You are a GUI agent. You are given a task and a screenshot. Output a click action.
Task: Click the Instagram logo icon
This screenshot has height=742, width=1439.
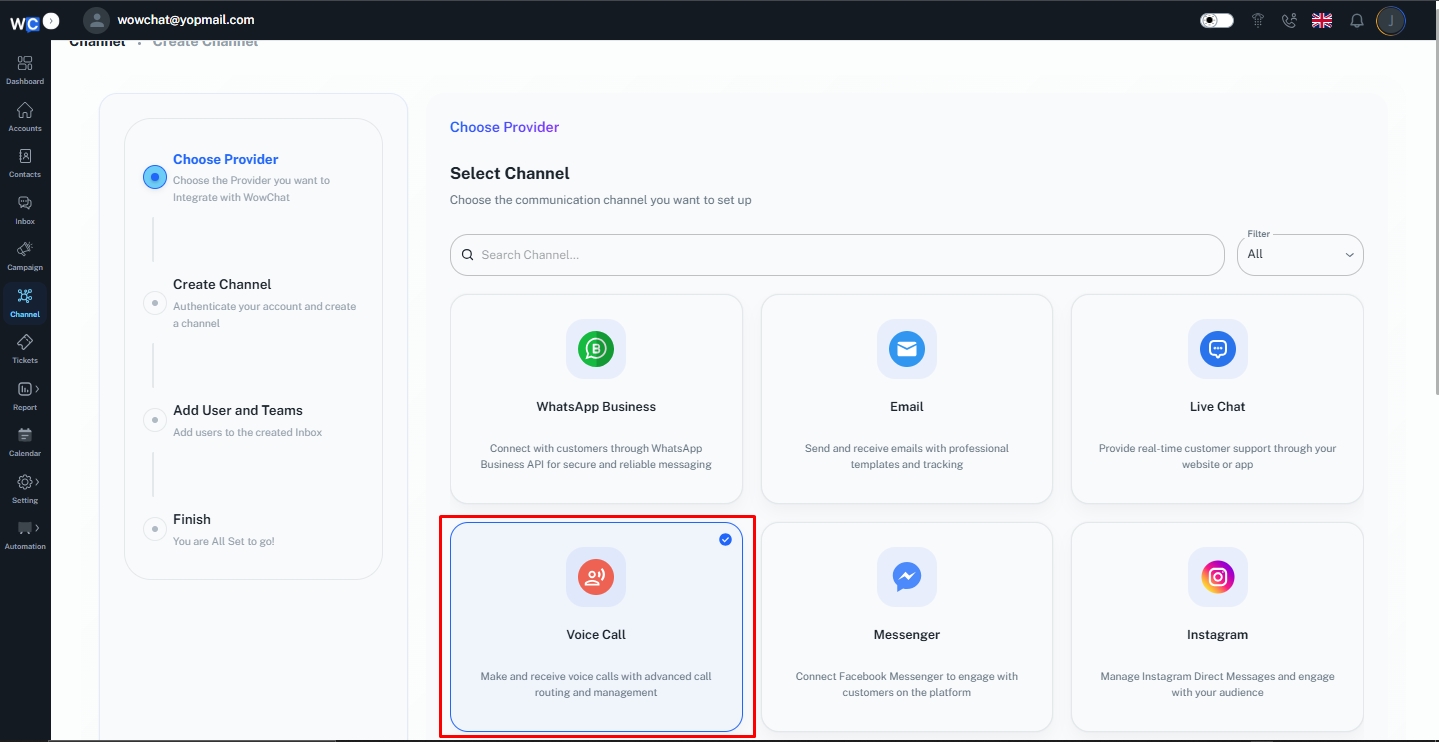coord(1218,577)
